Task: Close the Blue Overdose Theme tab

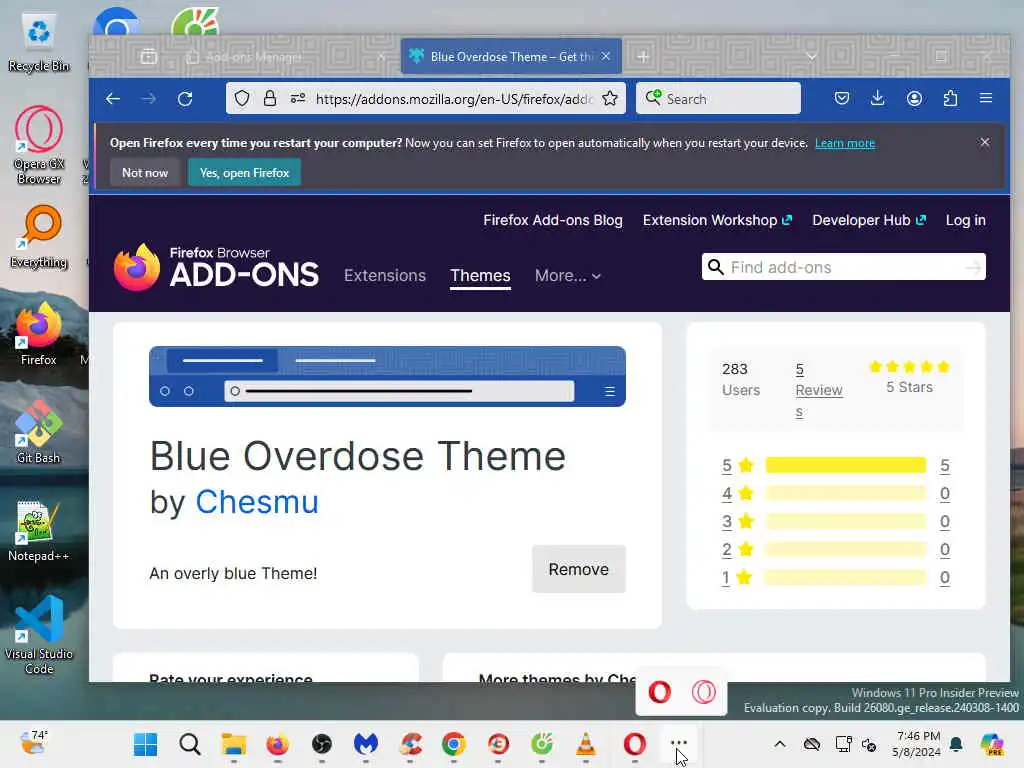Action: point(606,56)
